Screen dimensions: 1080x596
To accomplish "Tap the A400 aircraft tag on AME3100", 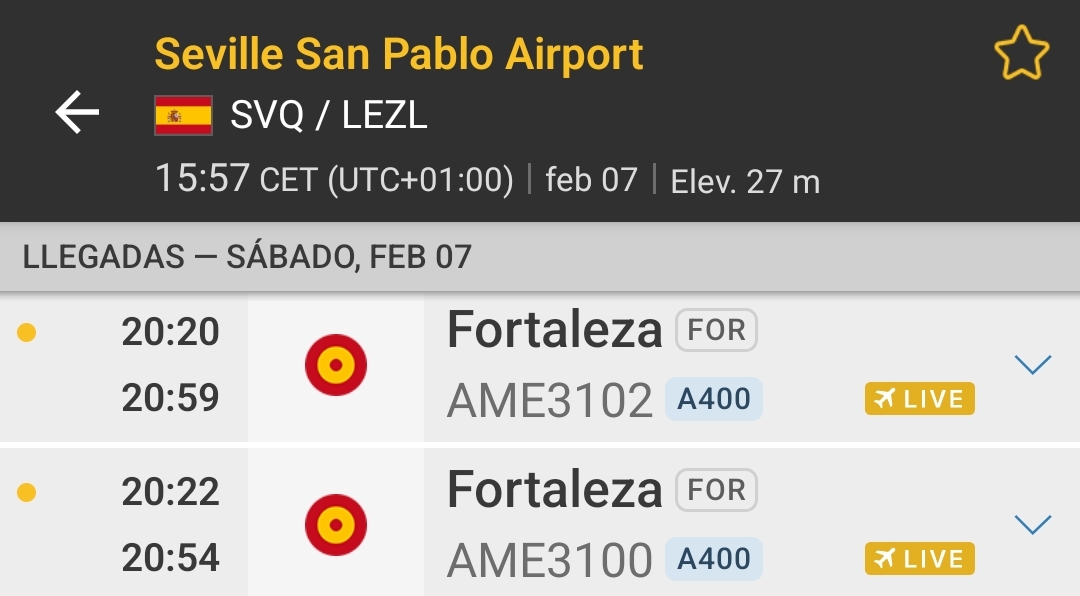I will pyautogui.click(x=714, y=559).
